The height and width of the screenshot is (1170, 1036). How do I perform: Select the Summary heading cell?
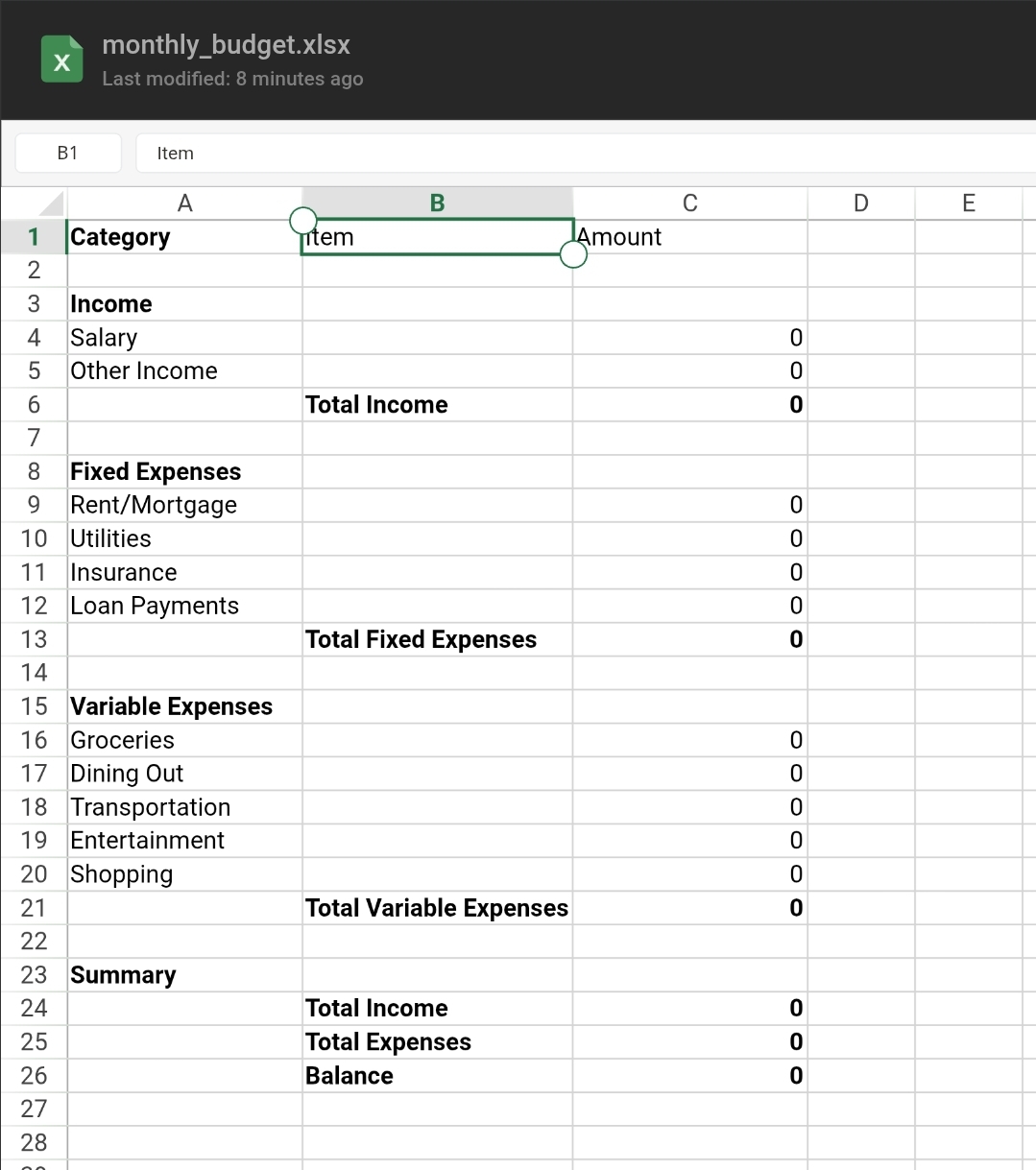click(185, 975)
